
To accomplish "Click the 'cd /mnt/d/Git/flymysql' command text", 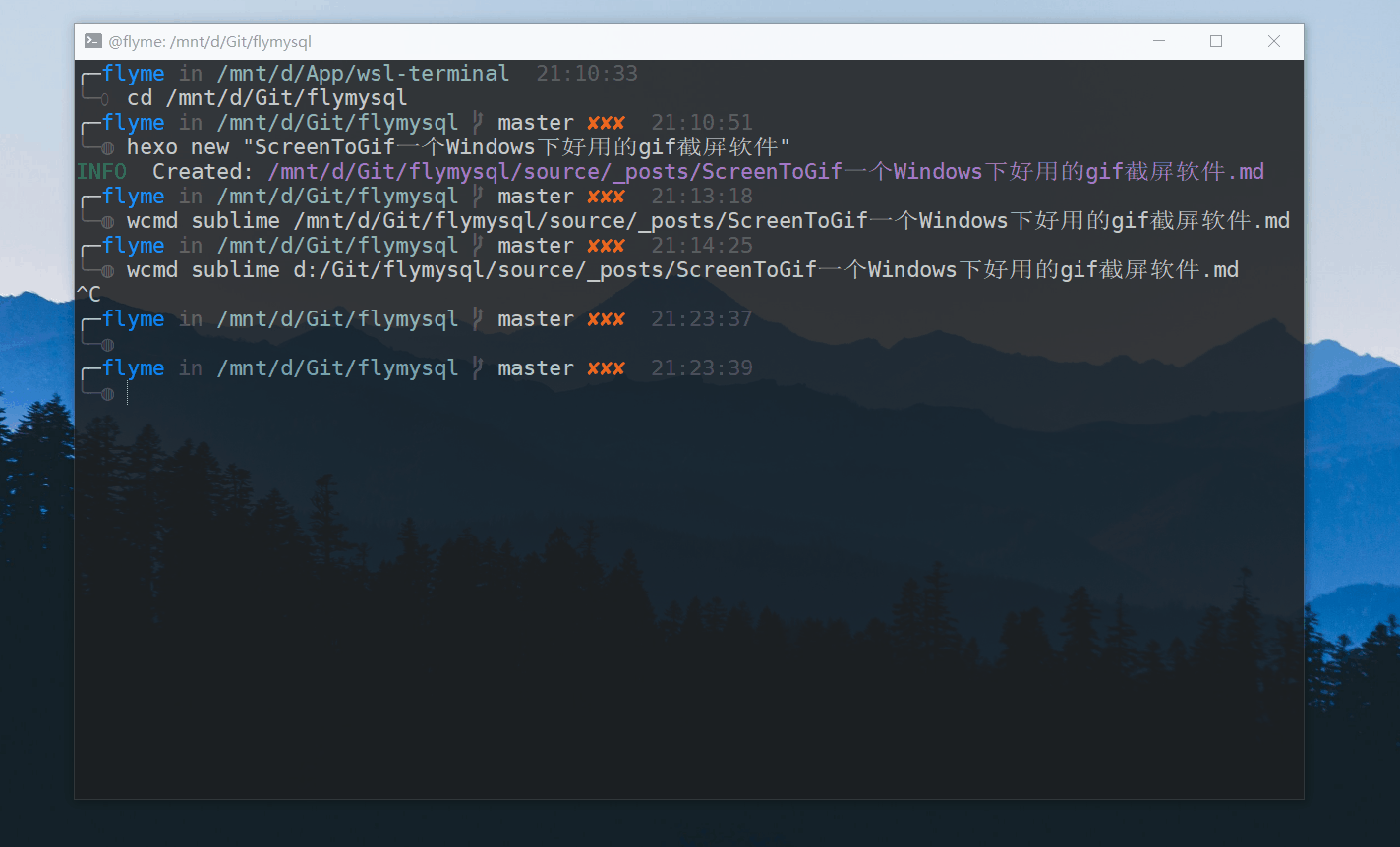I will click(266, 98).
